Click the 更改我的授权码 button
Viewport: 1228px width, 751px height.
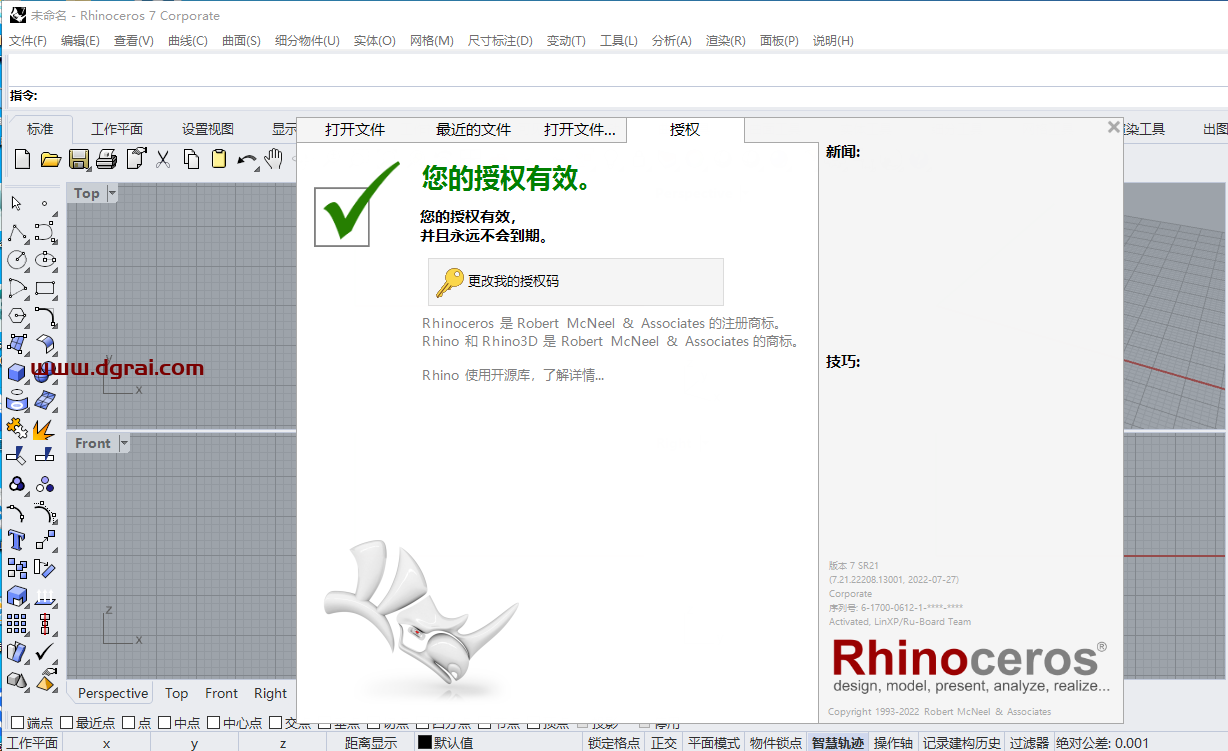(x=575, y=282)
